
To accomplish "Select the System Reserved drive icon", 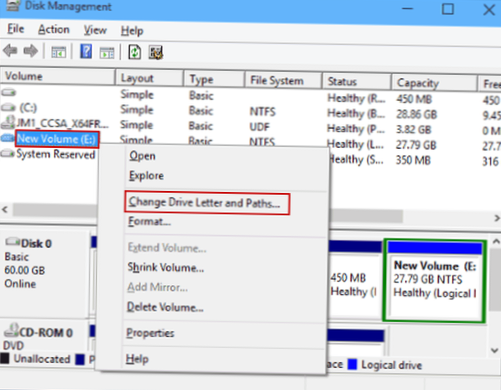I will (8, 154).
